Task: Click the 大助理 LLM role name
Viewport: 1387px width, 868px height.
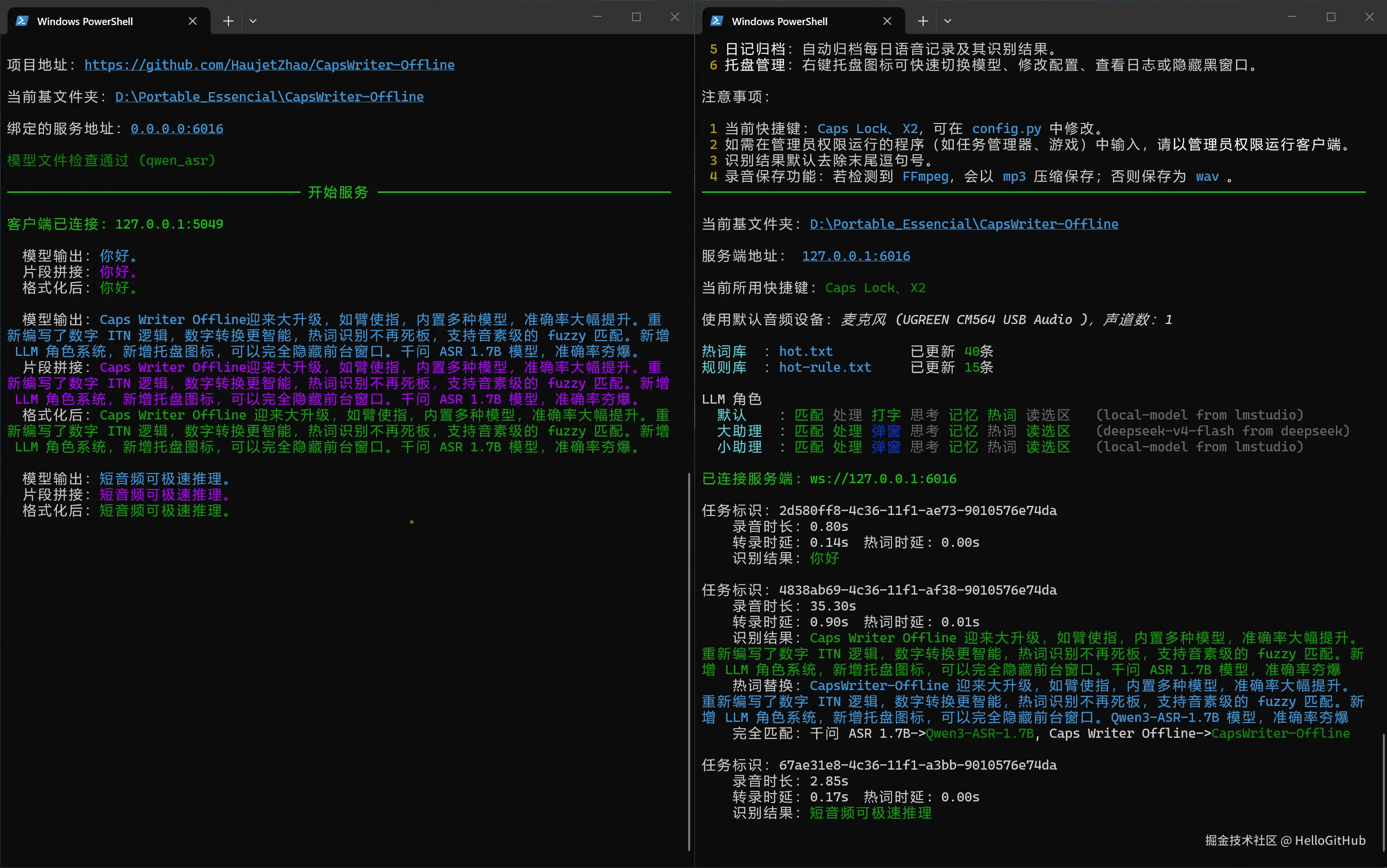Action: pyautogui.click(x=739, y=431)
